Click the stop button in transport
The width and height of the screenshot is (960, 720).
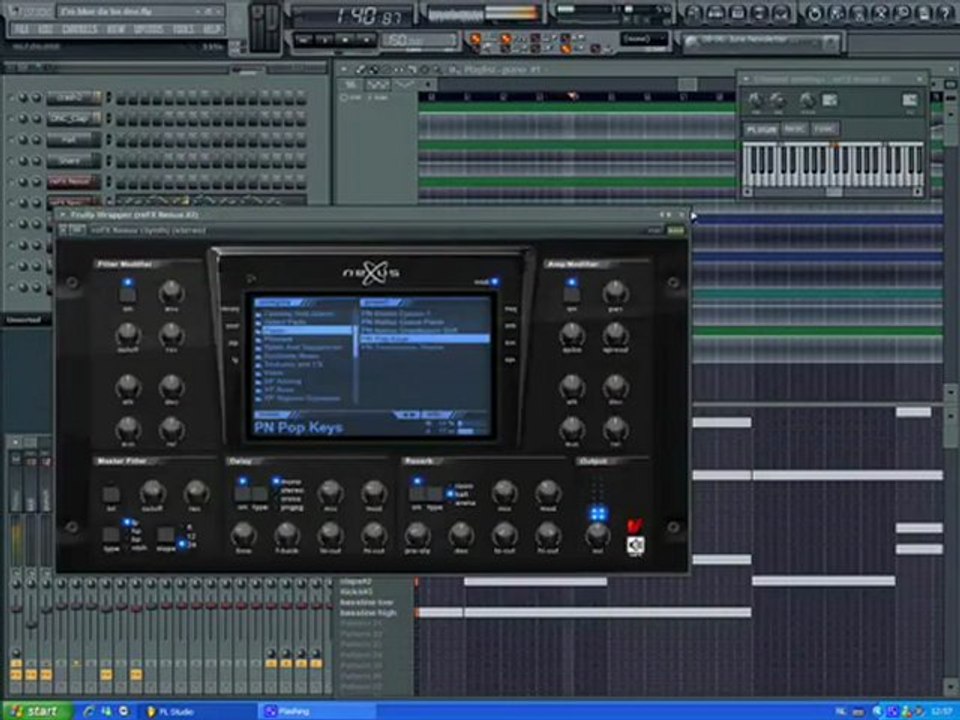pos(345,40)
